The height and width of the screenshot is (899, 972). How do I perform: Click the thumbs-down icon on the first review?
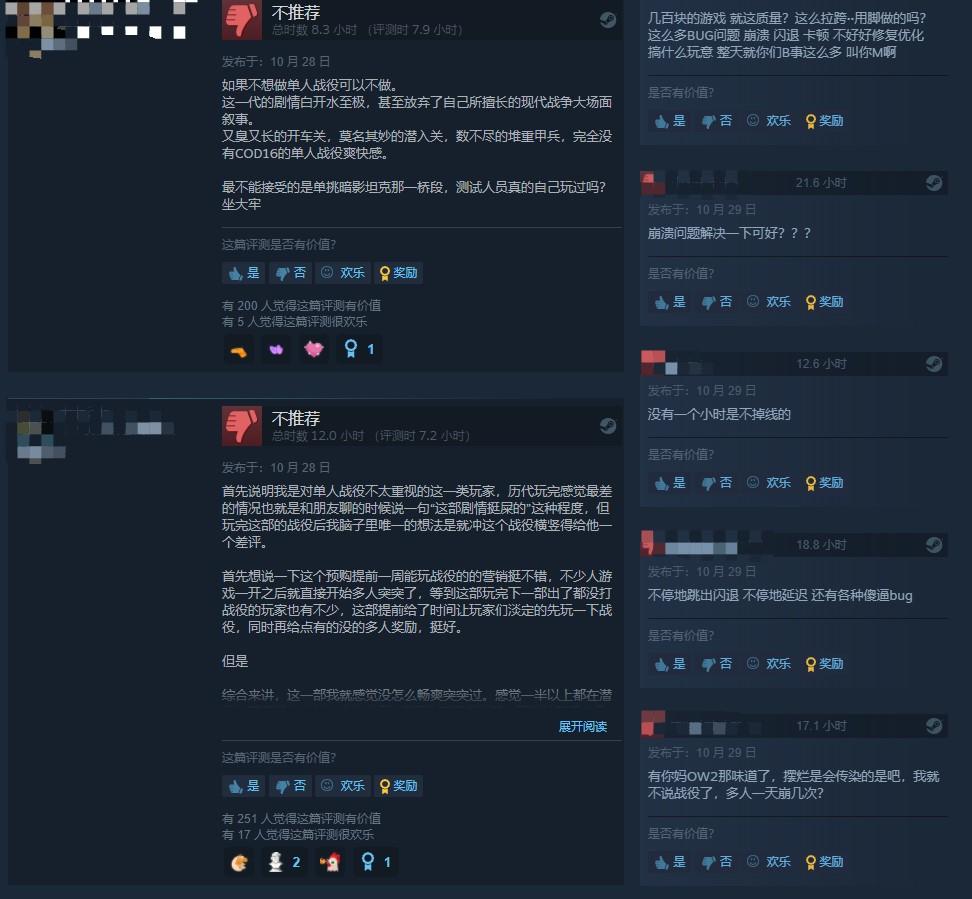click(241, 19)
